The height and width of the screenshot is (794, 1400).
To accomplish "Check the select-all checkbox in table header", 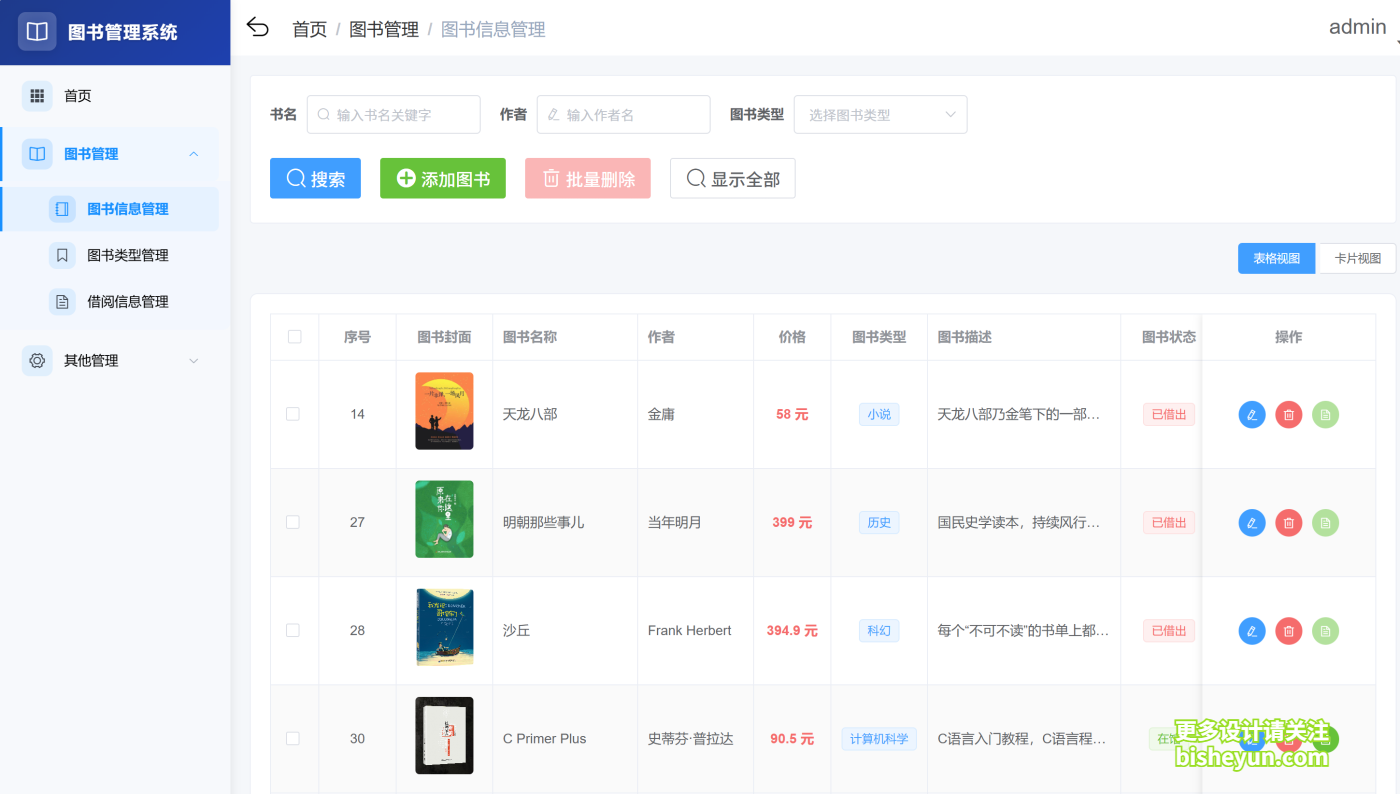I will [294, 337].
